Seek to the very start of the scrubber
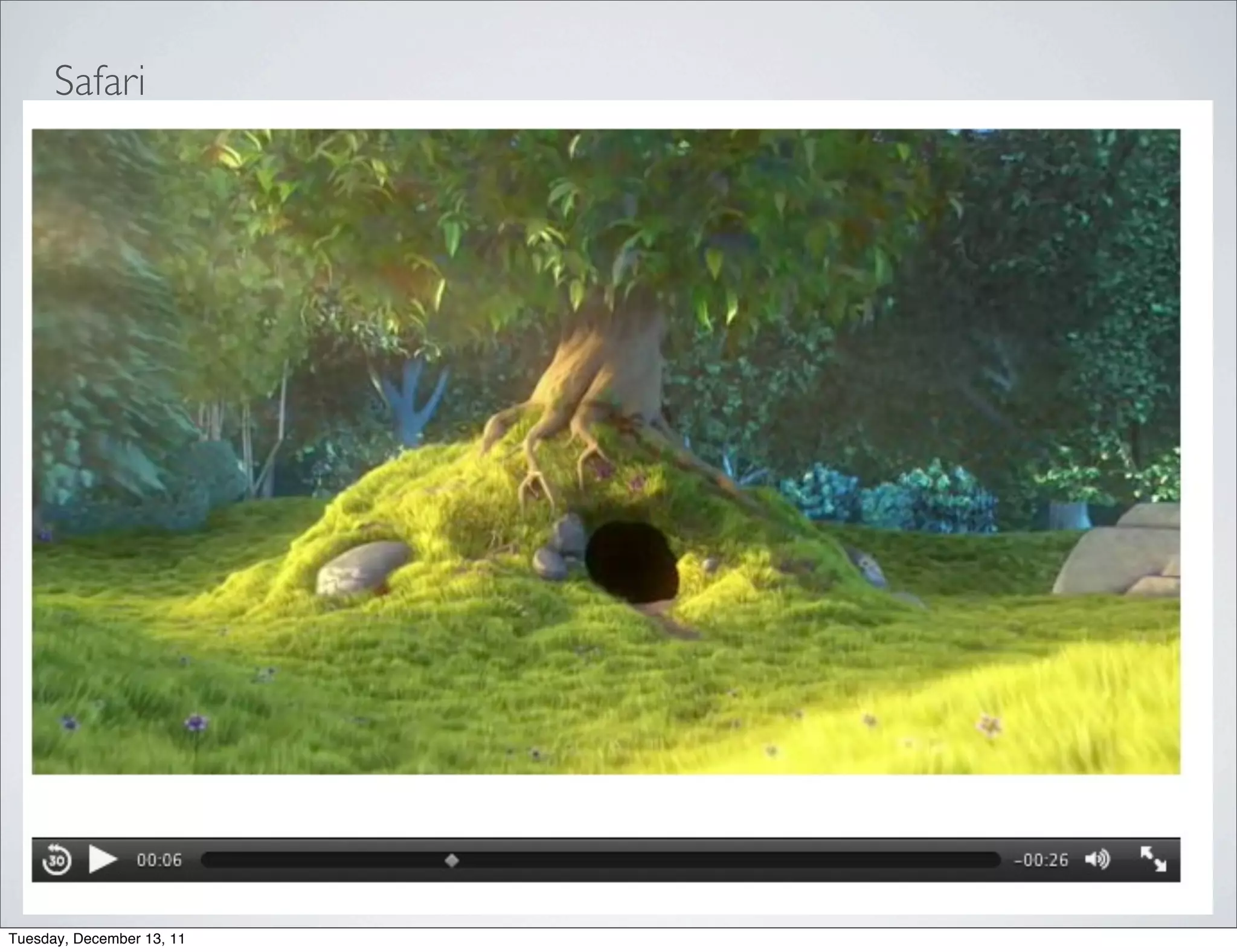This screenshot has height=952, width=1237. tap(207, 860)
